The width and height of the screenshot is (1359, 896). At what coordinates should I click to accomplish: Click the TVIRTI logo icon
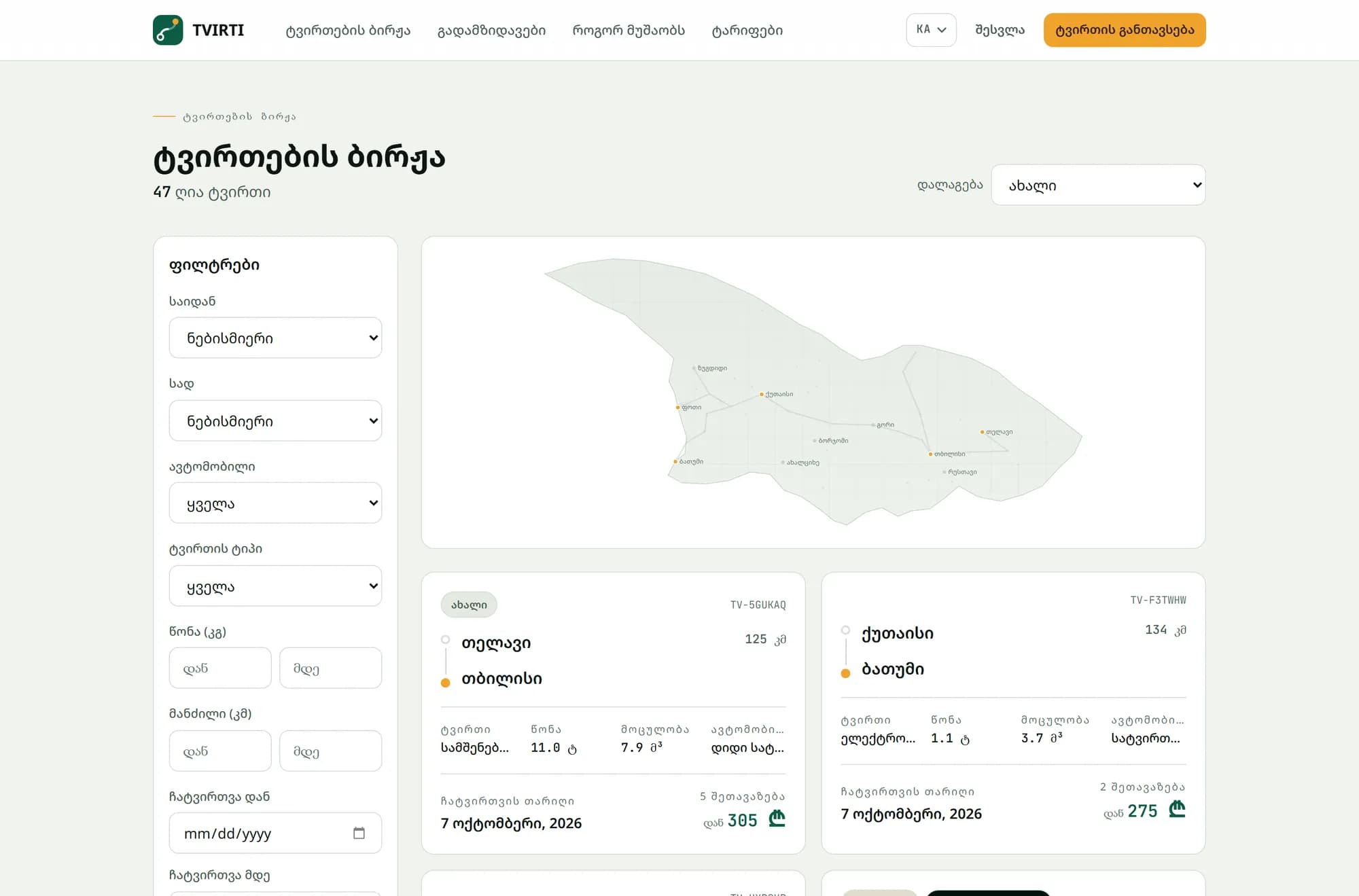(168, 30)
